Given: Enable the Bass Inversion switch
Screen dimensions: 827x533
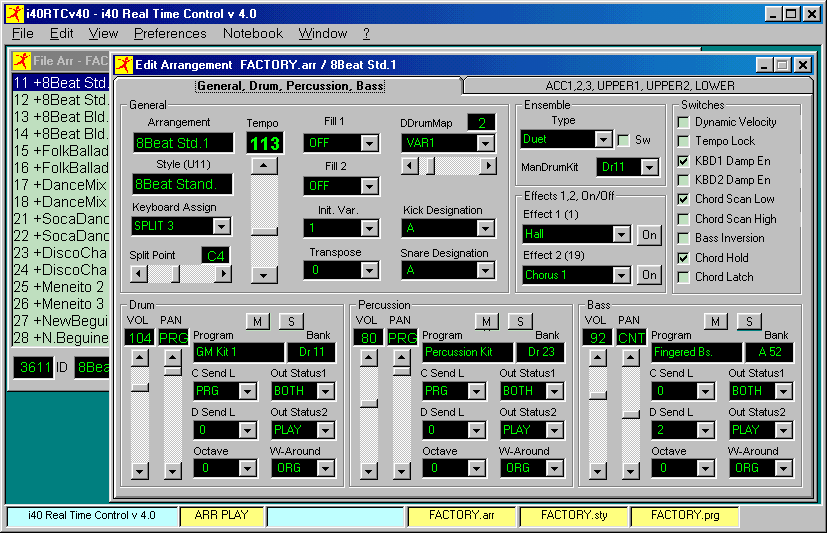Looking at the screenshot, I should (x=683, y=238).
